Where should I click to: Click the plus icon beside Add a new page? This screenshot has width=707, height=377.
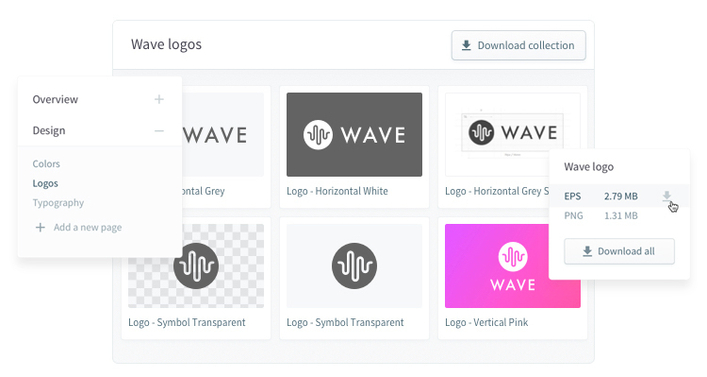(x=40, y=227)
